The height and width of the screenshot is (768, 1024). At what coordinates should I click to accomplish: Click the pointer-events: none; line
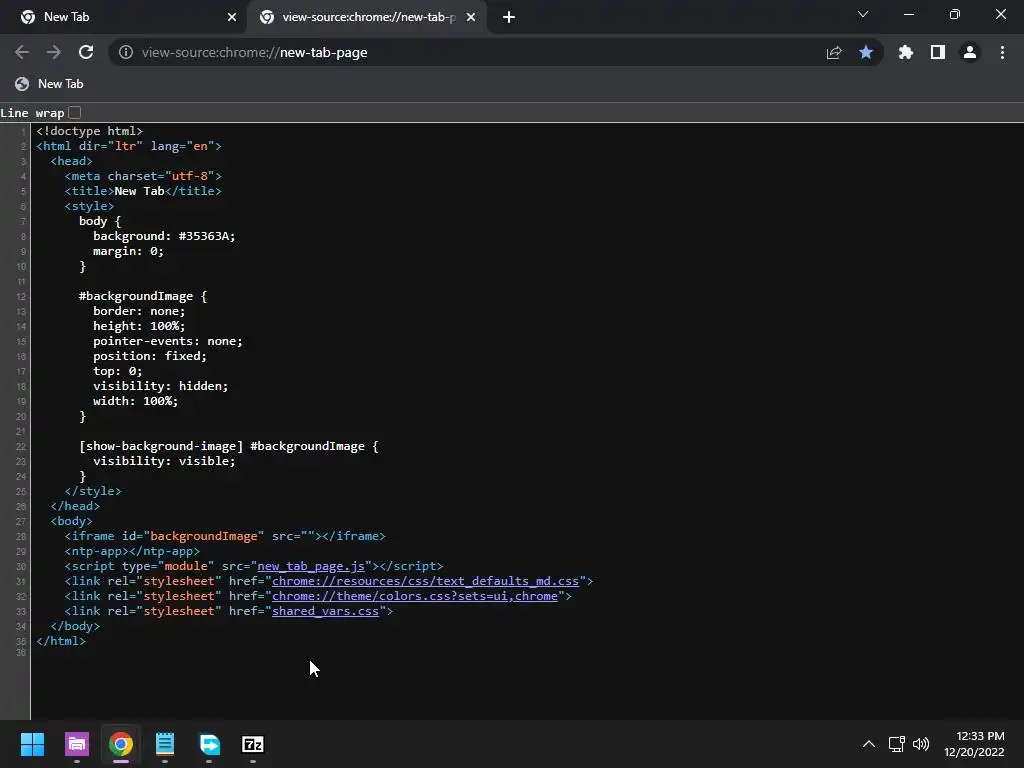click(168, 342)
